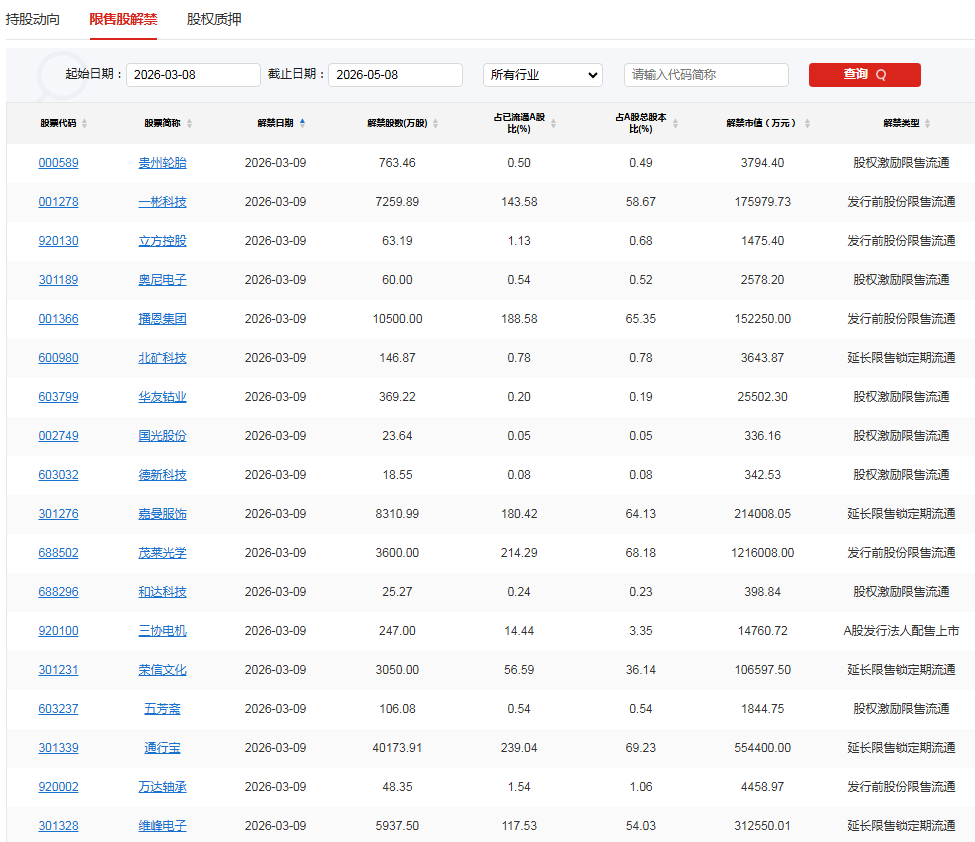
Task: Click sort icon for 占已流通A股比(%)
Action: [x=554, y=124]
